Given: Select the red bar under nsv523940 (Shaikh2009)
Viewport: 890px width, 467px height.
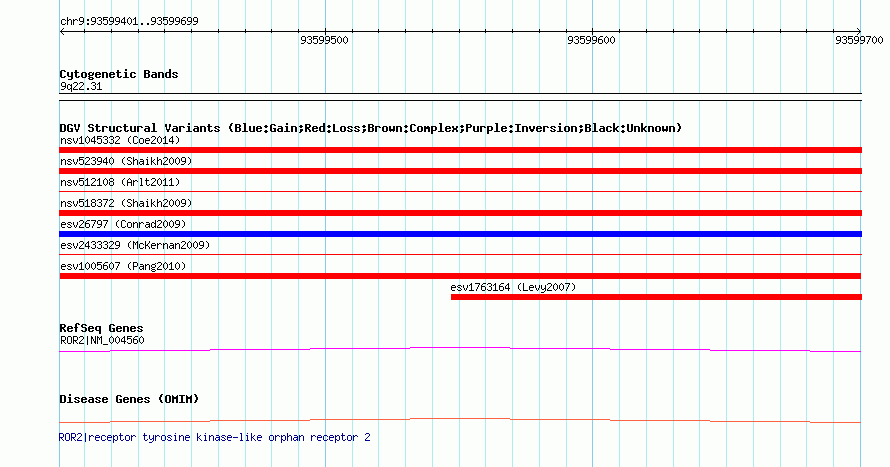Looking at the screenshot, I should 460,171.
